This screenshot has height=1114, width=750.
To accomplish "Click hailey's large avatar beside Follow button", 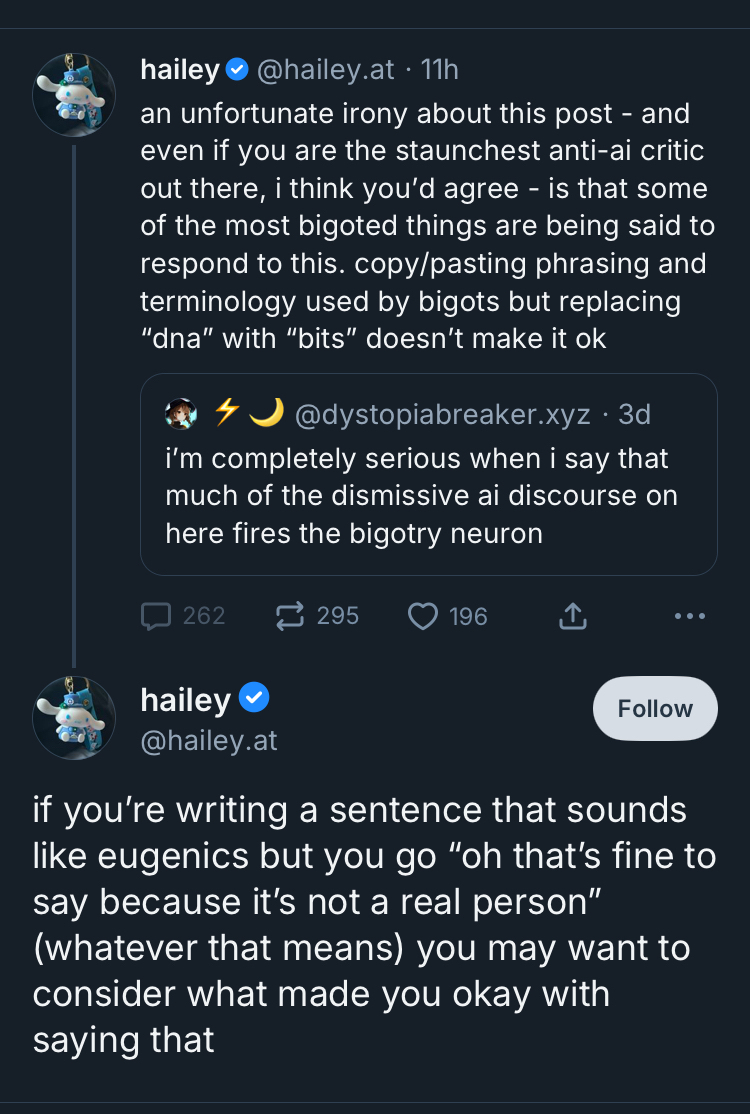I will (x=74, y=717).
